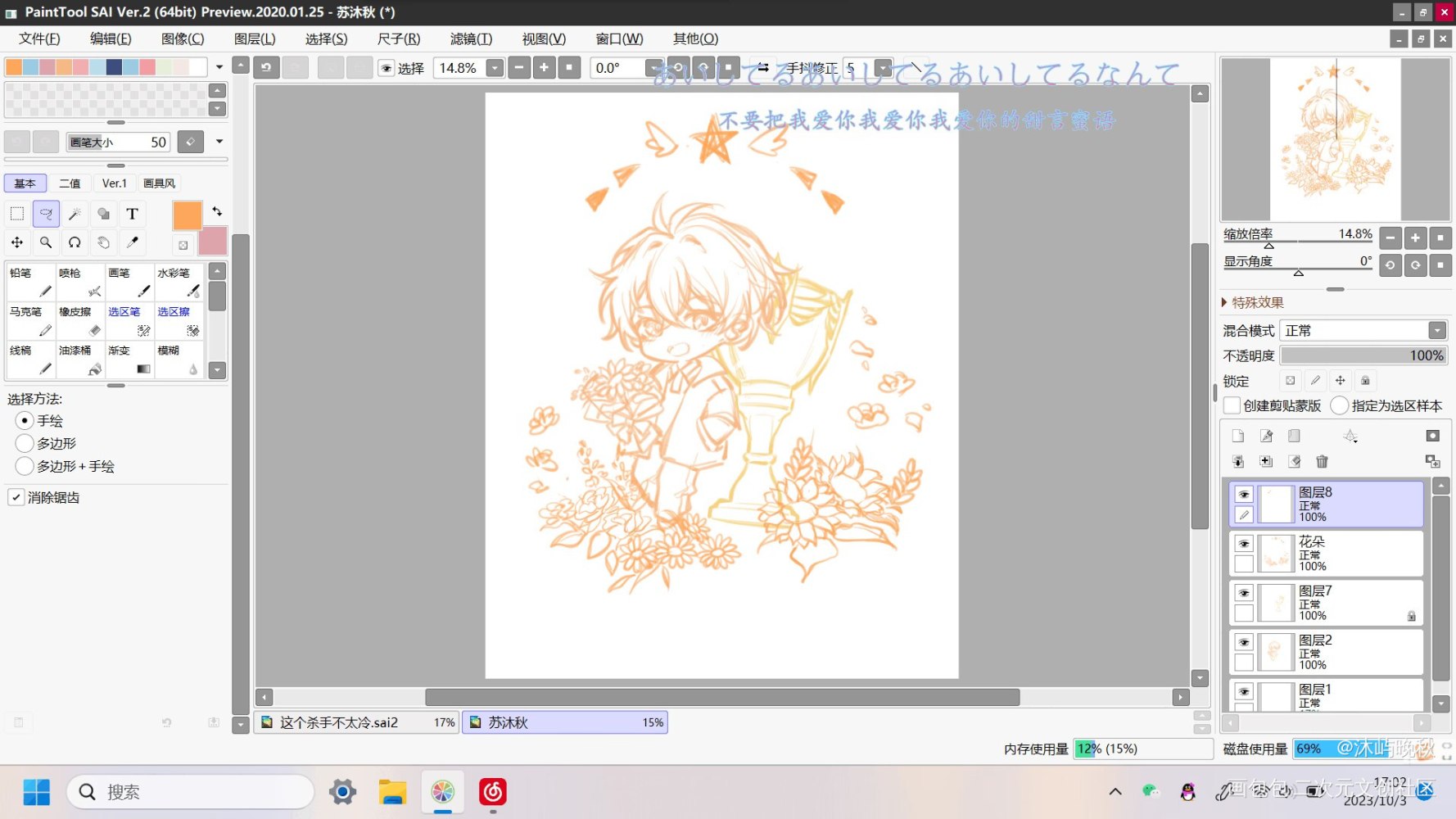Switch to the 这个杀手不太冷.sai2 document tab
The width and height of the screenshot is (1456, 819).
356,722
